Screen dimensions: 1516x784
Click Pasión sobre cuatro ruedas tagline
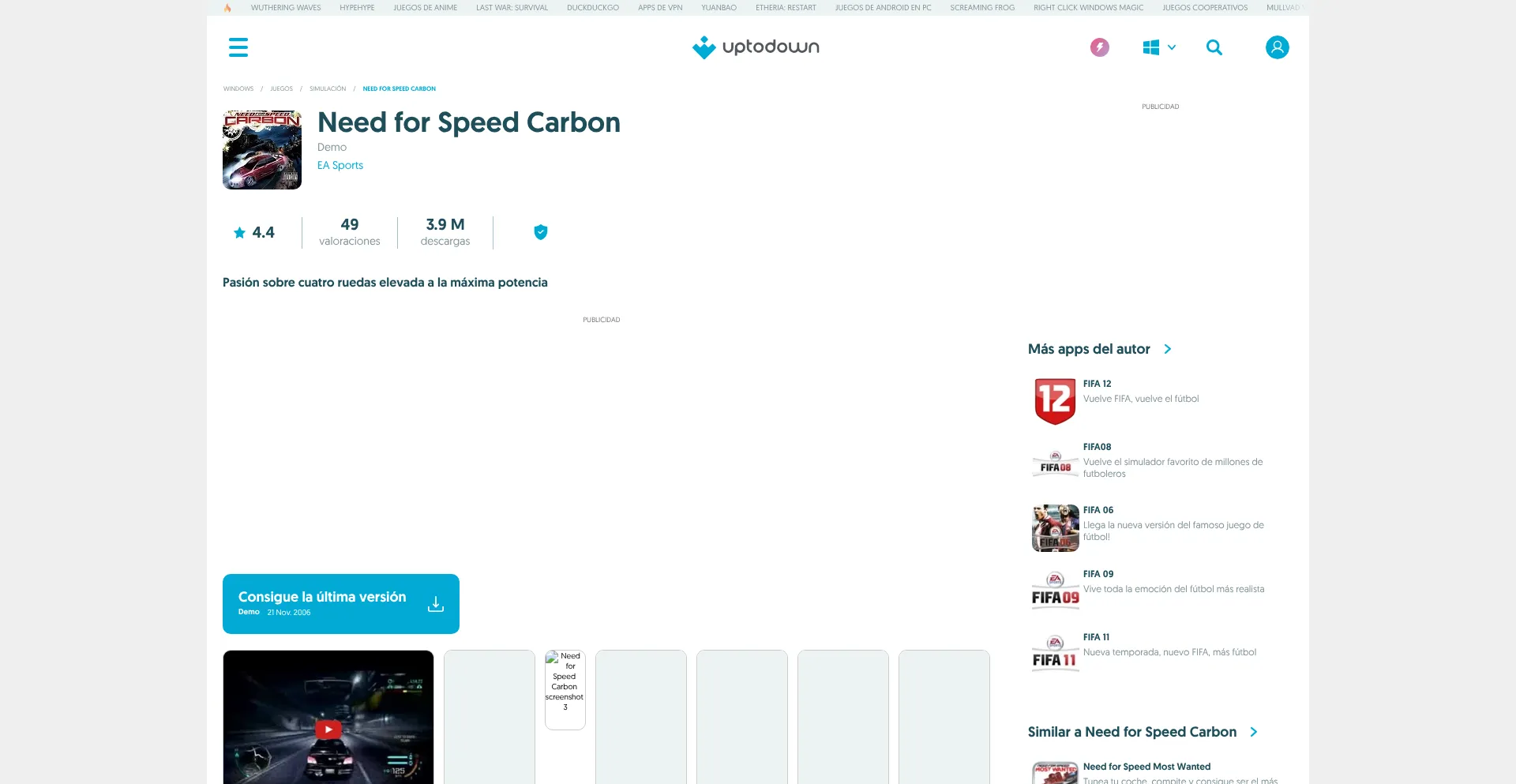(x=385, y=283)
